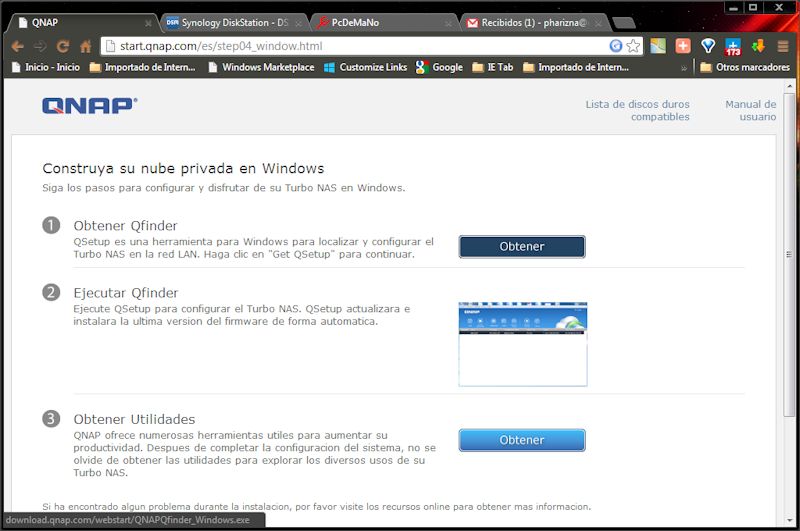The height and width of the screenshot is (531, 800).
Task: Open Customize Links bookmark
Action: point(366,67)
